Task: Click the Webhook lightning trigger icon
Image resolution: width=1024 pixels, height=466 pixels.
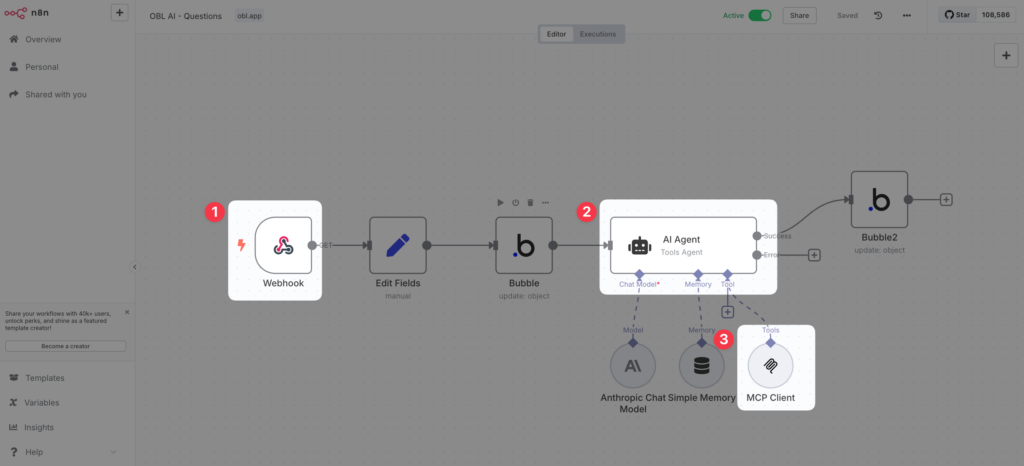Action: [x=242, y=245]
